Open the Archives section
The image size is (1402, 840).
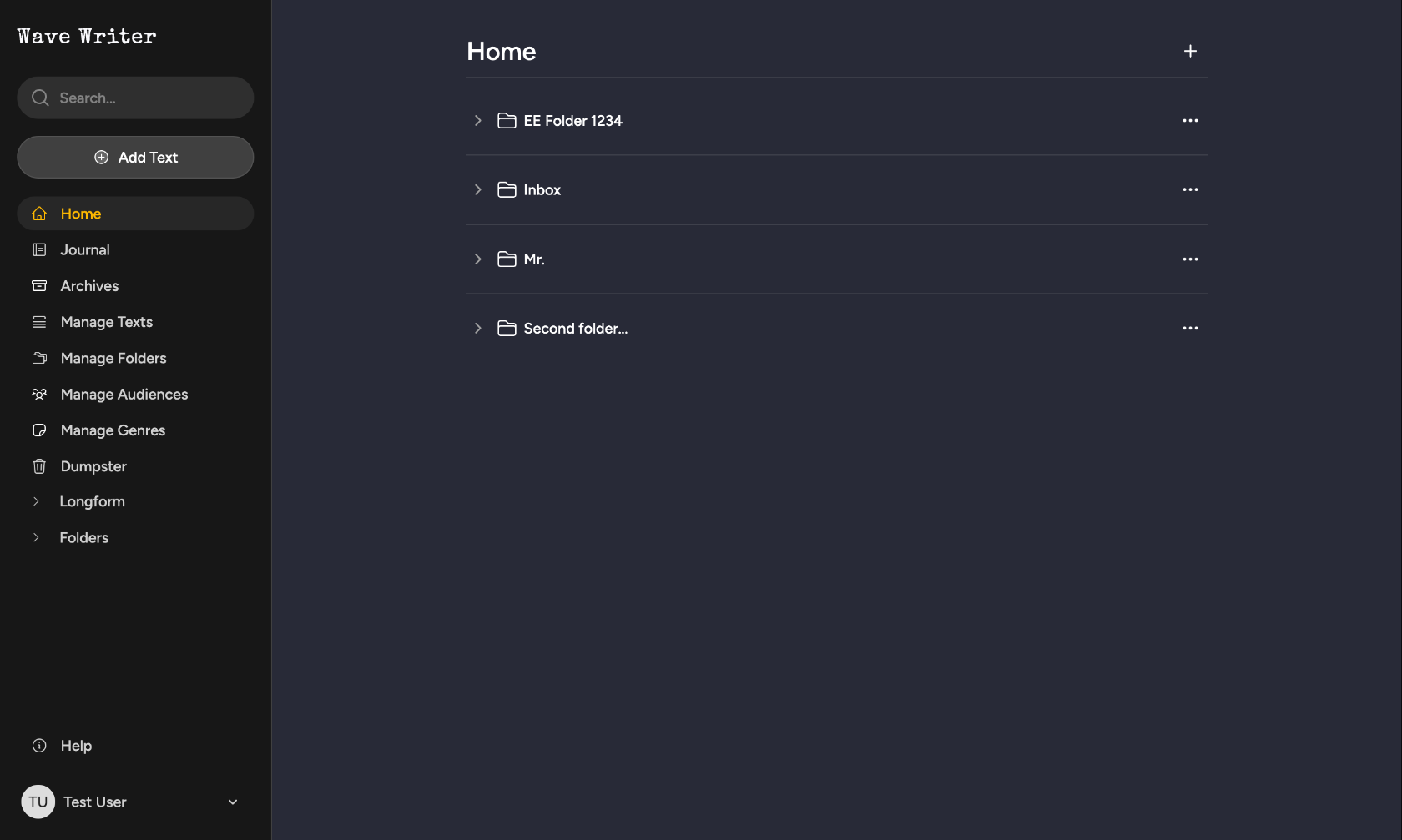point(89,286)
